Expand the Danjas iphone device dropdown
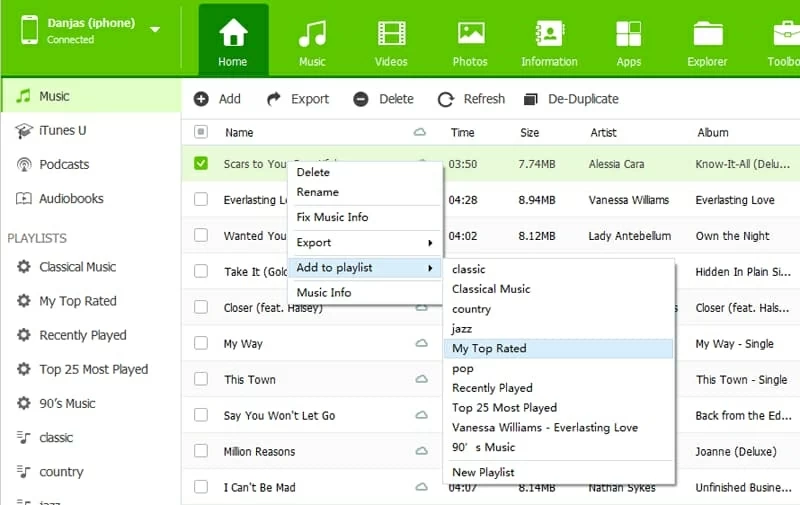This screenshot has height=505, width=800. (x=155, y=30)
